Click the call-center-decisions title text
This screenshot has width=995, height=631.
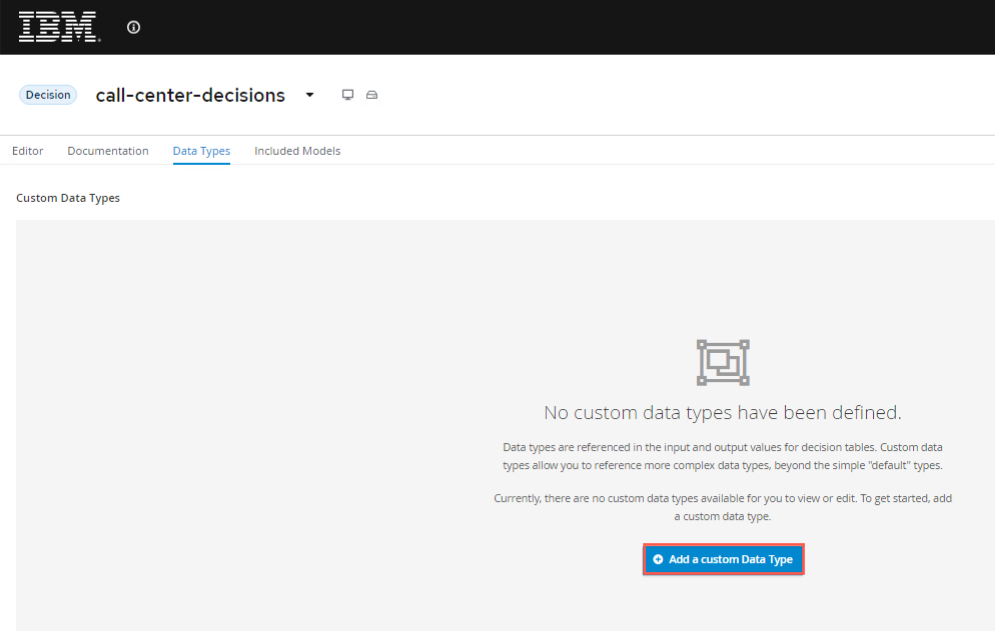tap(190, 95)
